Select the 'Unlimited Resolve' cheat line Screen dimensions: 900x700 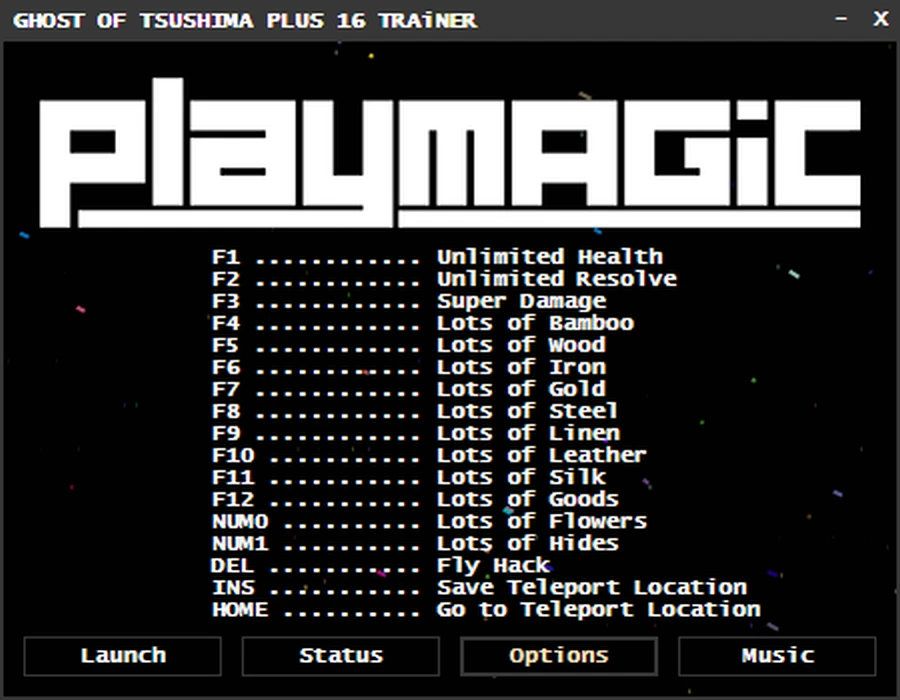pos(444,279)
